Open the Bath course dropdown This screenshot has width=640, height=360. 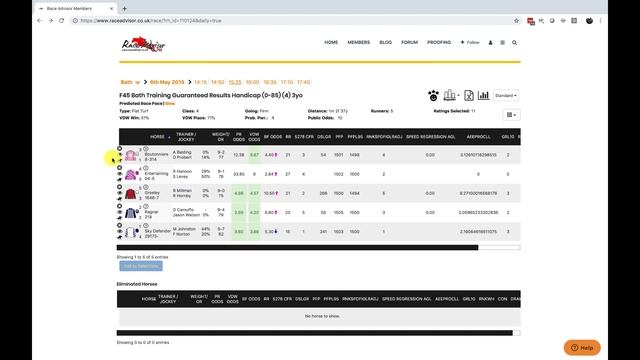pyautogui.click(x=130, y=82)
